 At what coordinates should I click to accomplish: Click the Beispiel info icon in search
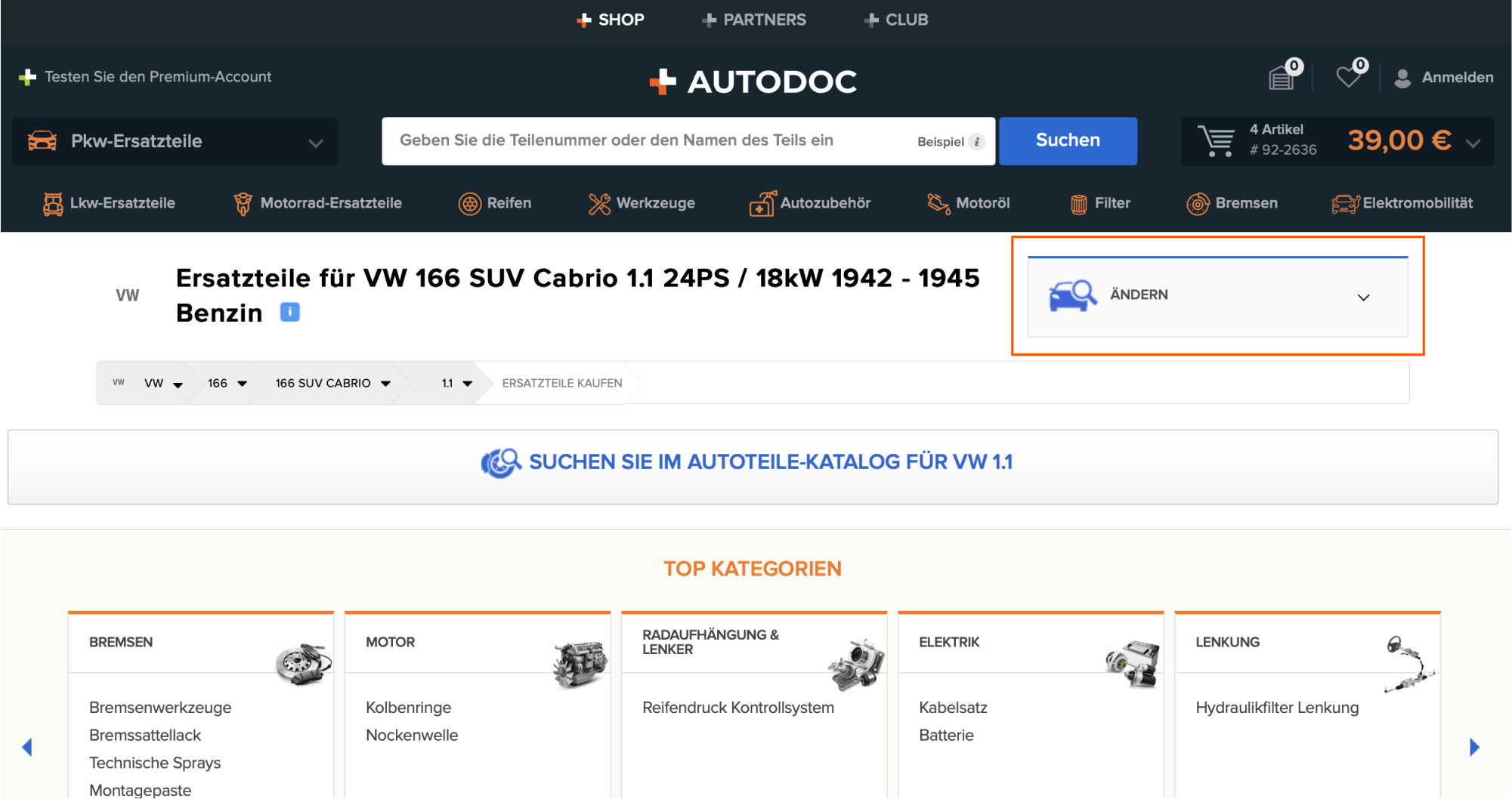977,141
